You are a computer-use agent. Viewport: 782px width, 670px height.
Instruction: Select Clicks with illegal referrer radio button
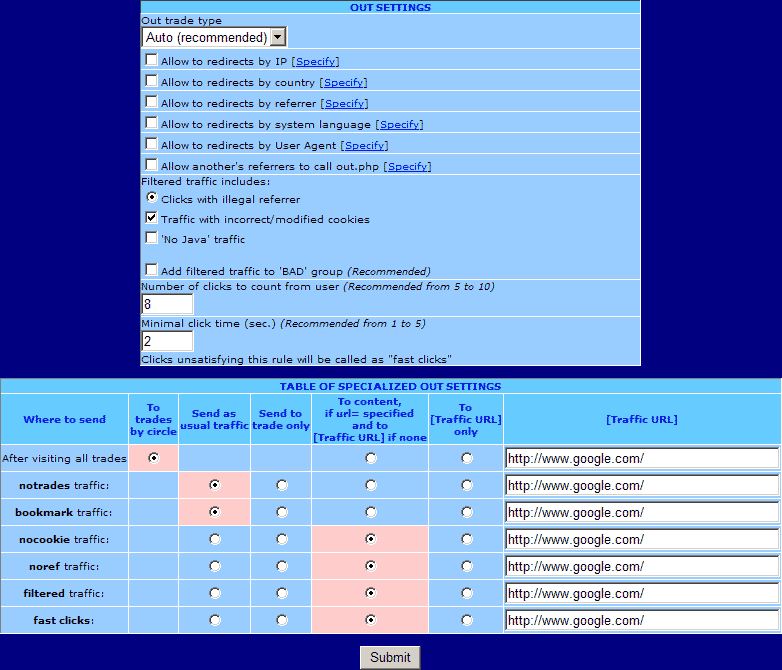(152, 198)
